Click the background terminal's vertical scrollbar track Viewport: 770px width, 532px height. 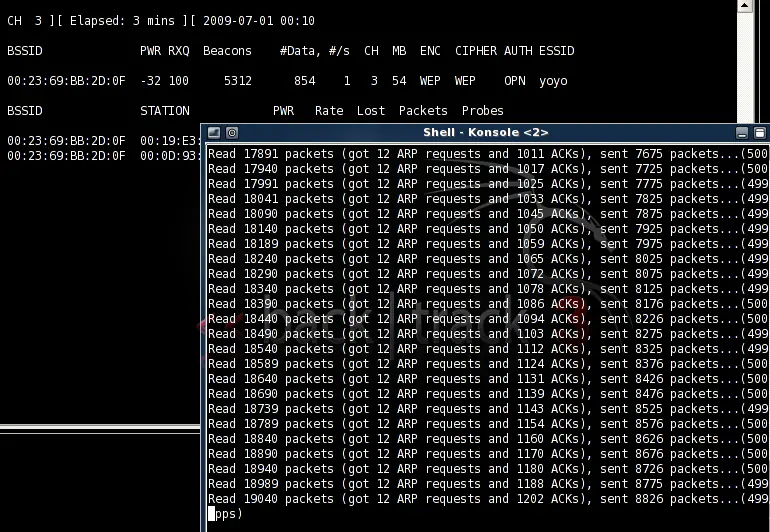coord(745,69)
